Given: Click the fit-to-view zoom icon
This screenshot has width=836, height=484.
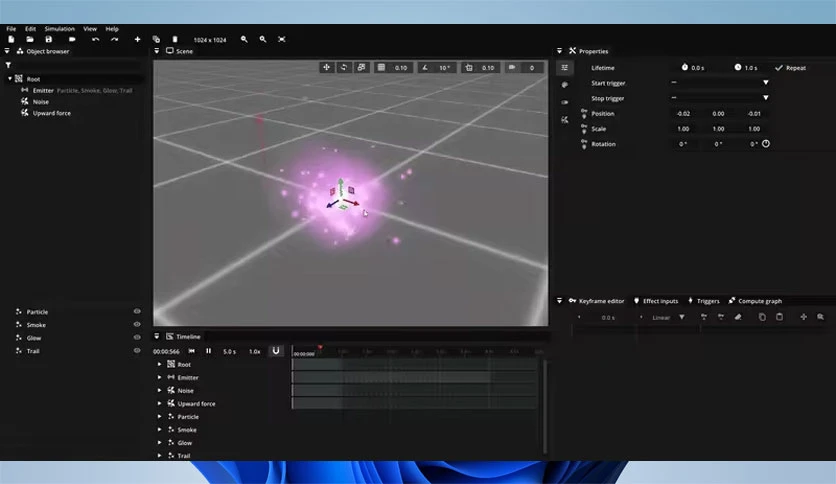Looking at the screenshot, I should coord(282,39).
